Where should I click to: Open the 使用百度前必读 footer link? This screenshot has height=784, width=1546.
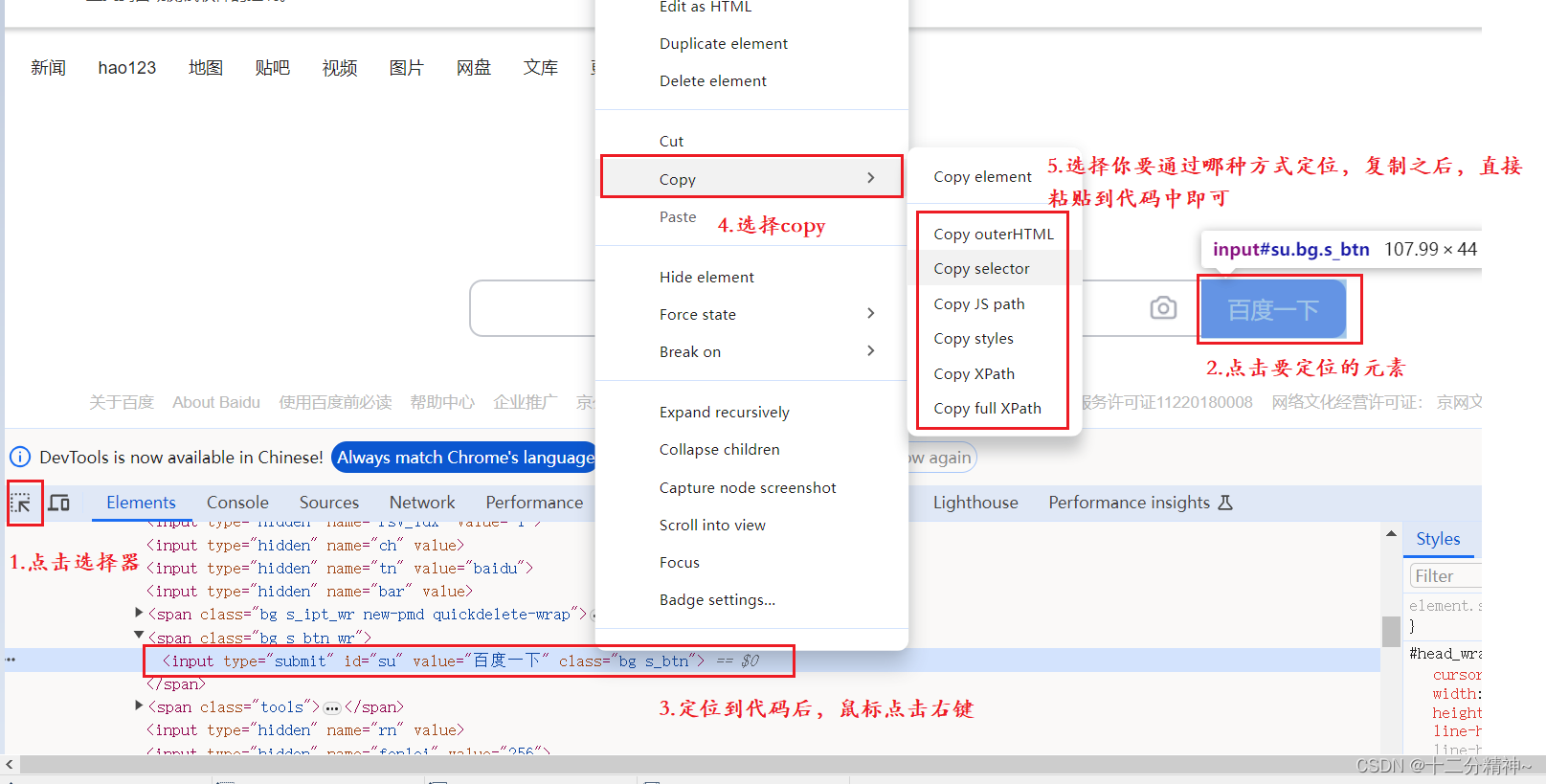335,402
